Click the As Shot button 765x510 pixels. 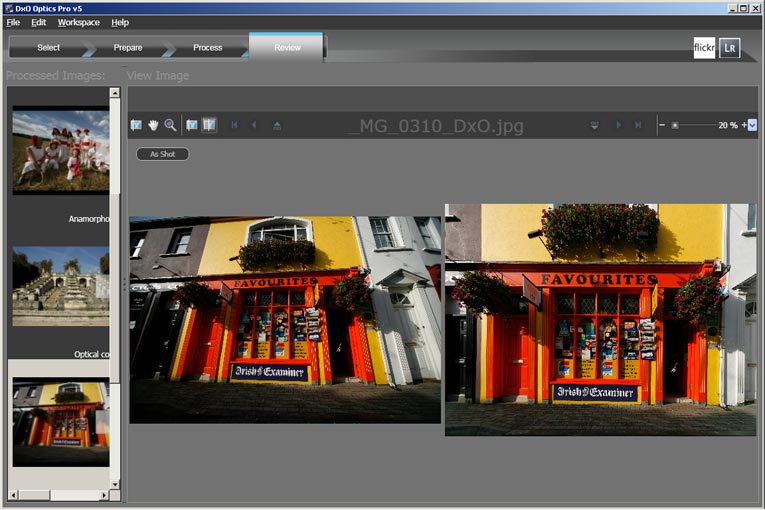(162, 154)
